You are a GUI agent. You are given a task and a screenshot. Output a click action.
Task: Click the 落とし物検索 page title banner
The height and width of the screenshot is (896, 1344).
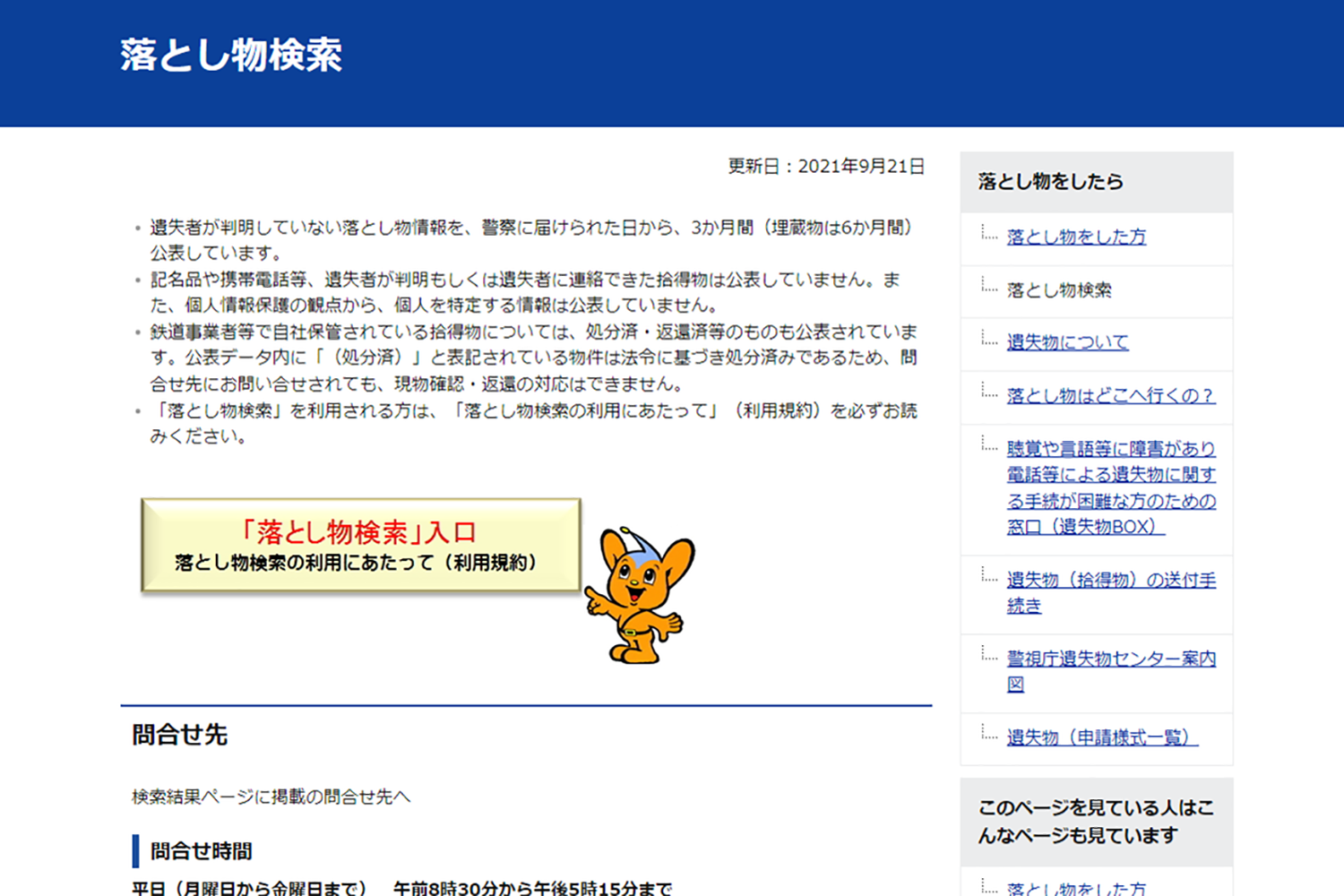point(232,56)
